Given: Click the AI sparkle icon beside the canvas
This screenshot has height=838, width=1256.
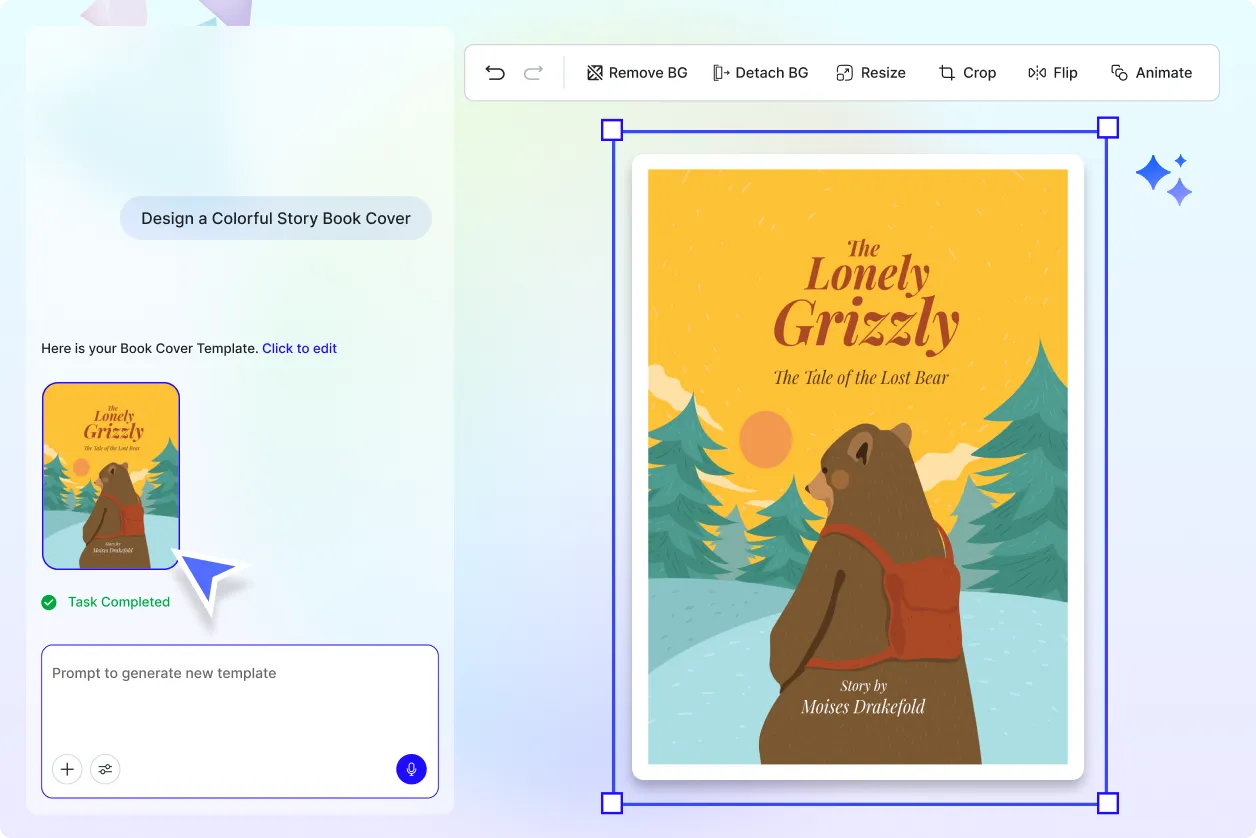Looking at the screenshot, I should coord(1164,177).
